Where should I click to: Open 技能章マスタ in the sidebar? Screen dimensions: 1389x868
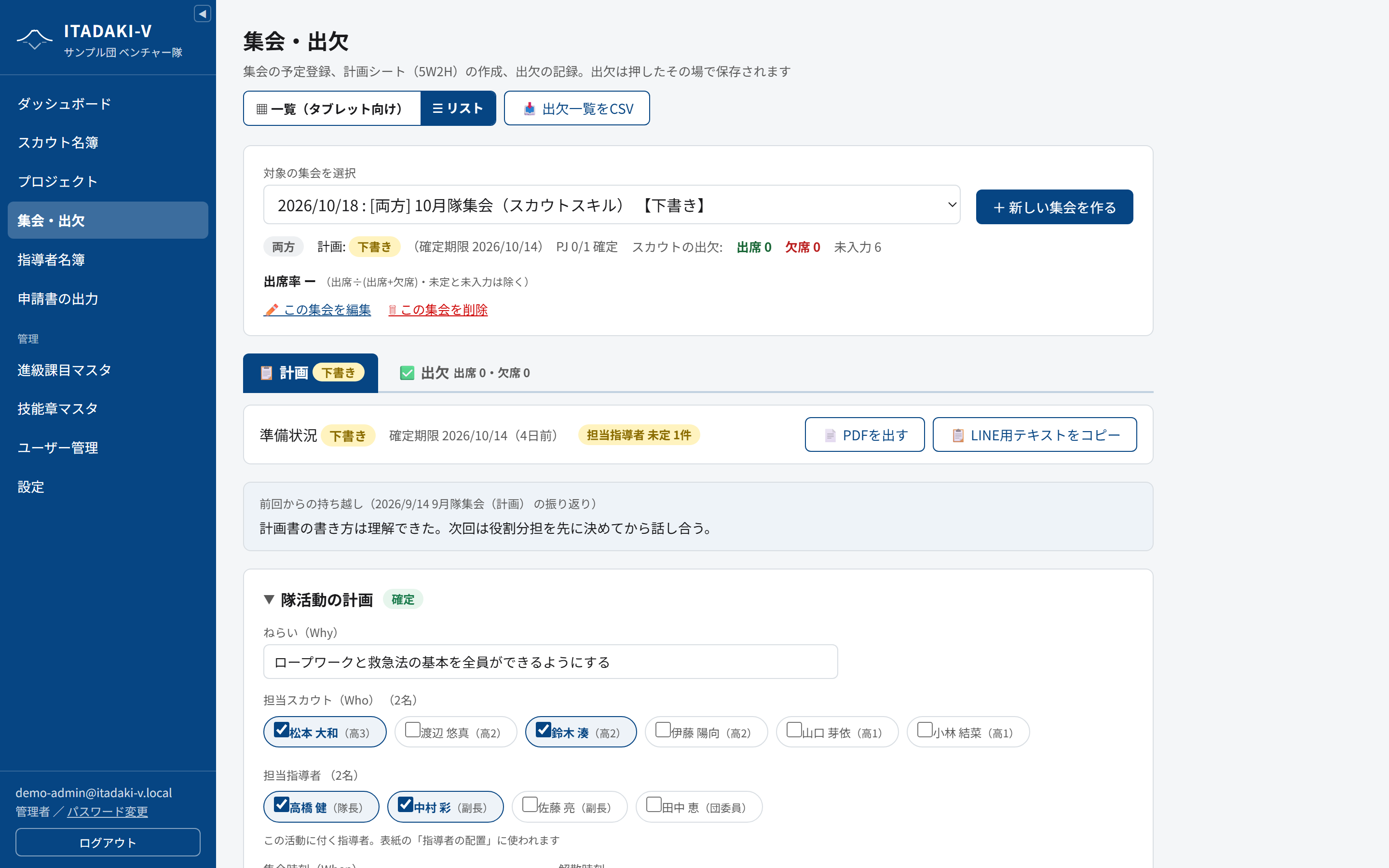tap(108, 409)
